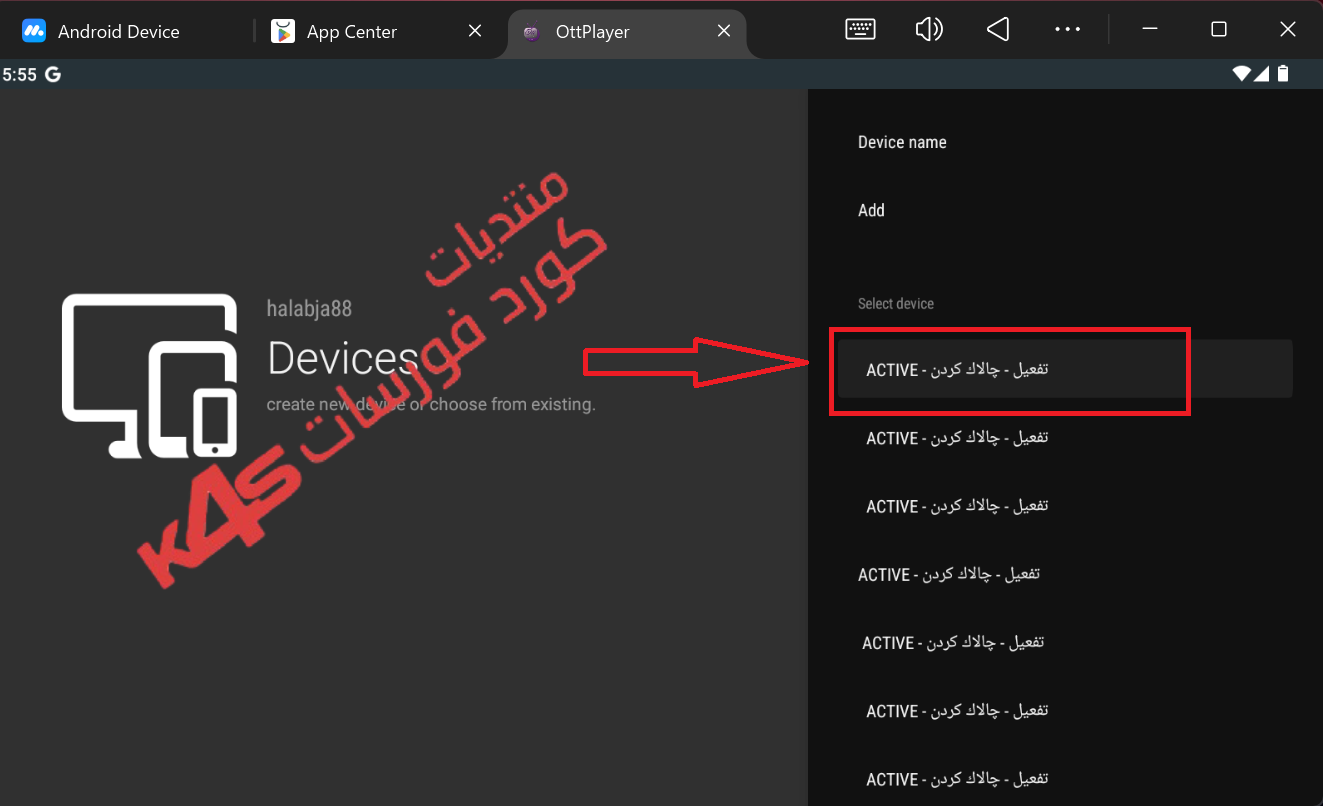Image resolution: width=1323 pixels, height=806 pixels.
Task: Click the Google G icon in status bar
Action: (52, 74)
